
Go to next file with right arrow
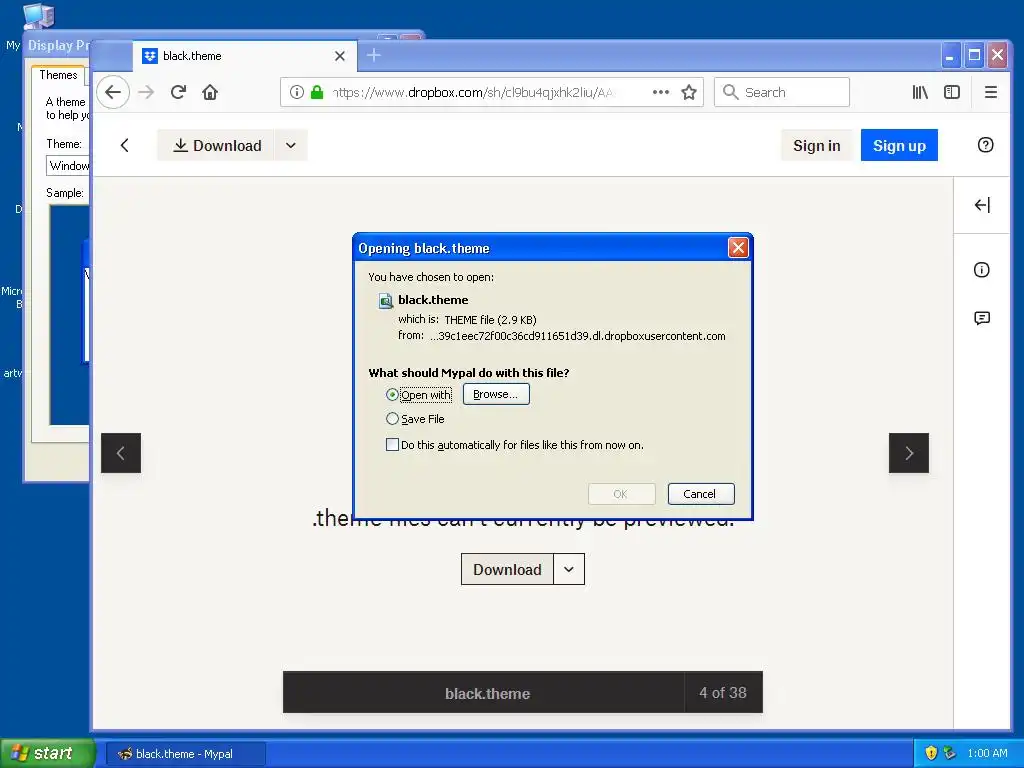click(x=908, y=453)
